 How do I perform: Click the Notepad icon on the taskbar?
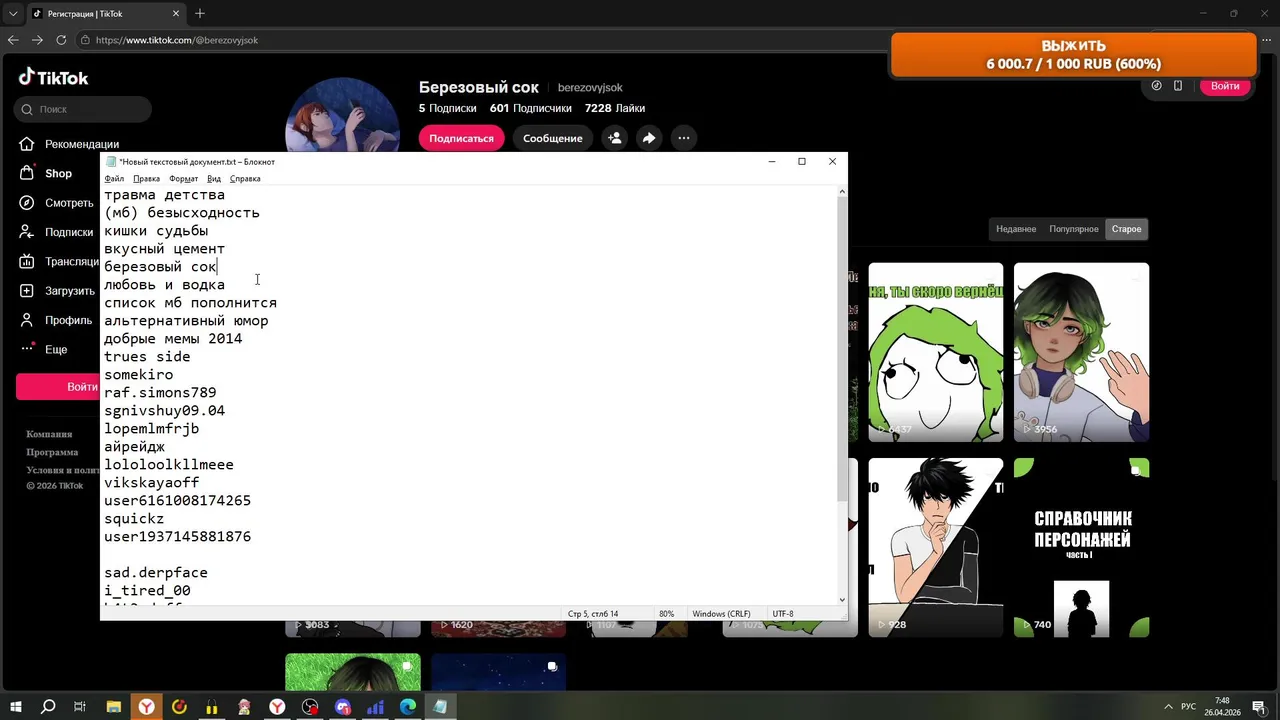pyautogui.click(x=440, y=707)
